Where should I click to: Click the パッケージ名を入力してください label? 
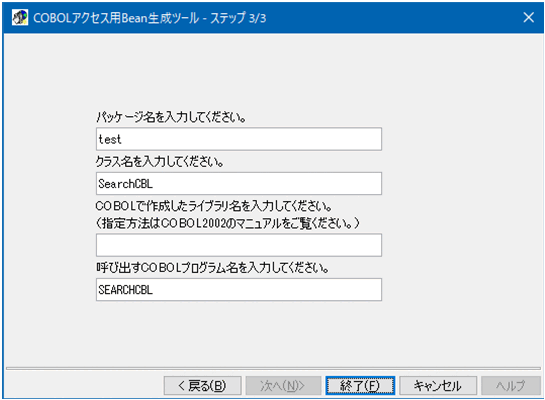point(171,117)
